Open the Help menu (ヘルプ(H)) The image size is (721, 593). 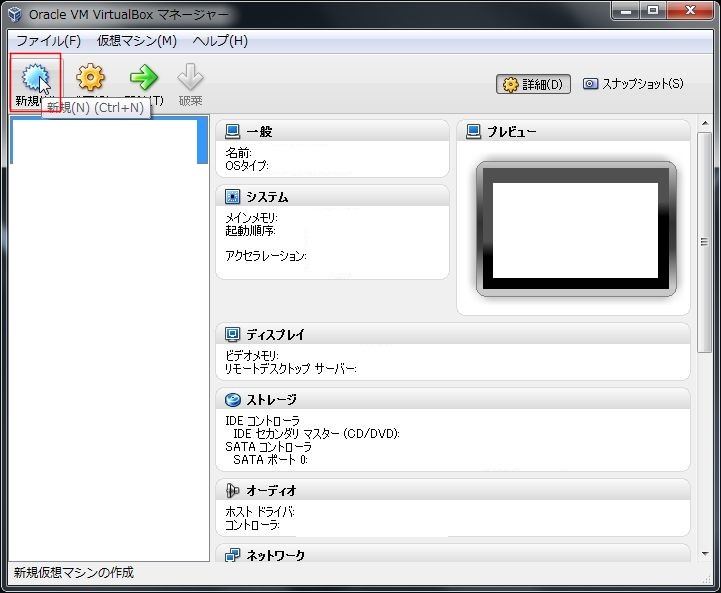pyautogui.click(x=220, y=41)
